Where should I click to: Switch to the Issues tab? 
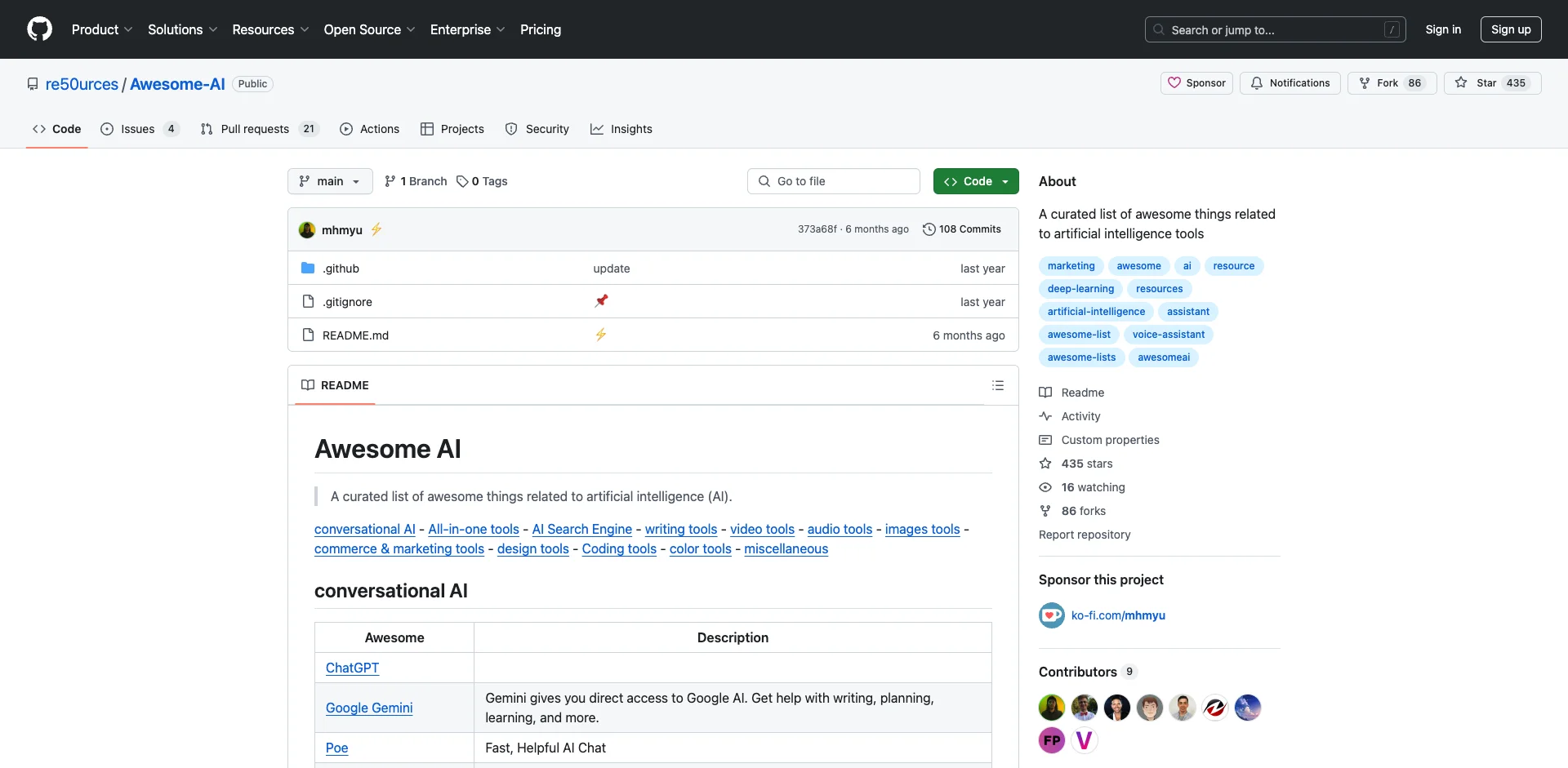point(139,129)
